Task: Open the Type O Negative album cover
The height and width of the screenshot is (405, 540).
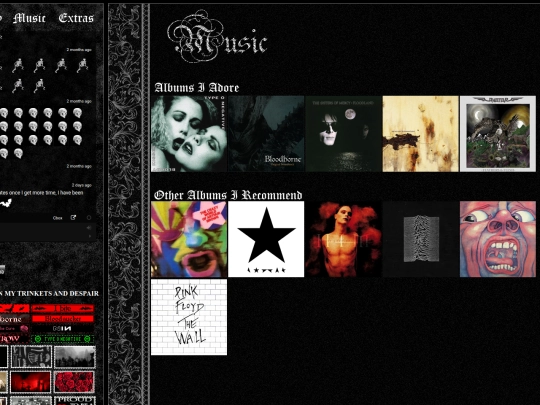Action: (x=189, y=134)
